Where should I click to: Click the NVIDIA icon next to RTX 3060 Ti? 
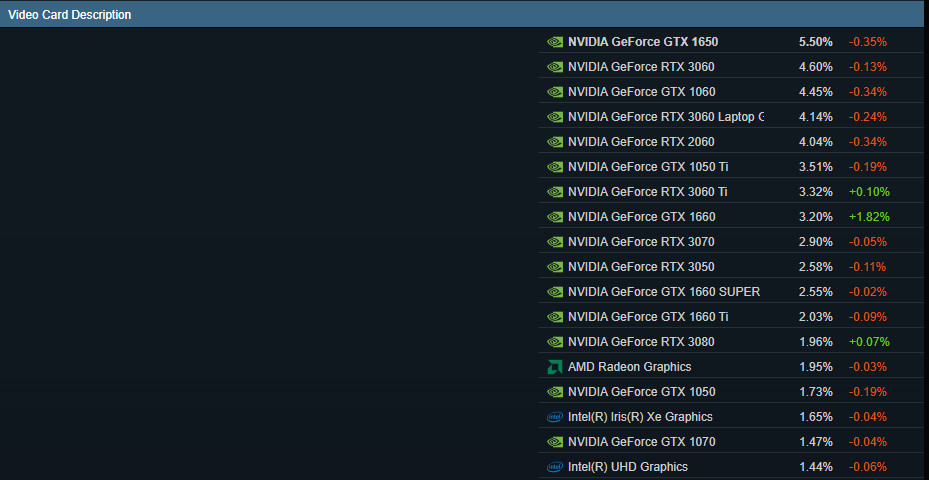click(555, 192)
